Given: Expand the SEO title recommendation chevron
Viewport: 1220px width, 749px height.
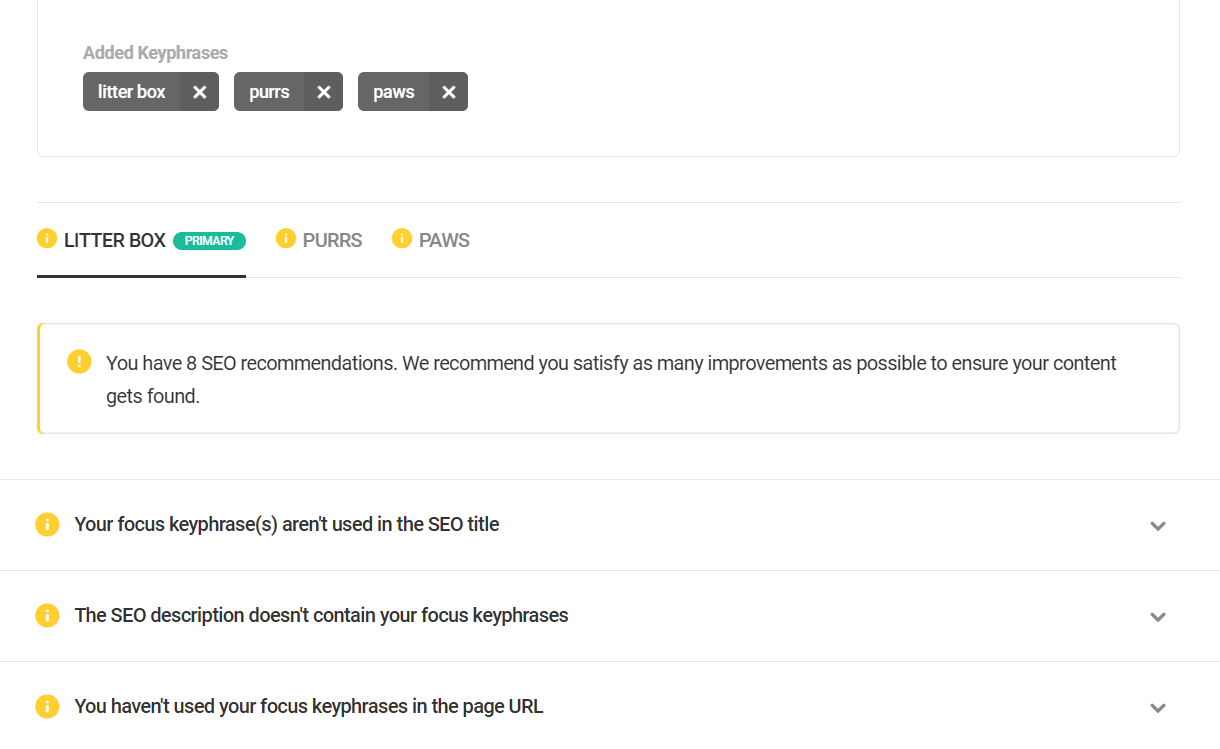Looking at the screenshot, I should [x=1158, y=526].
